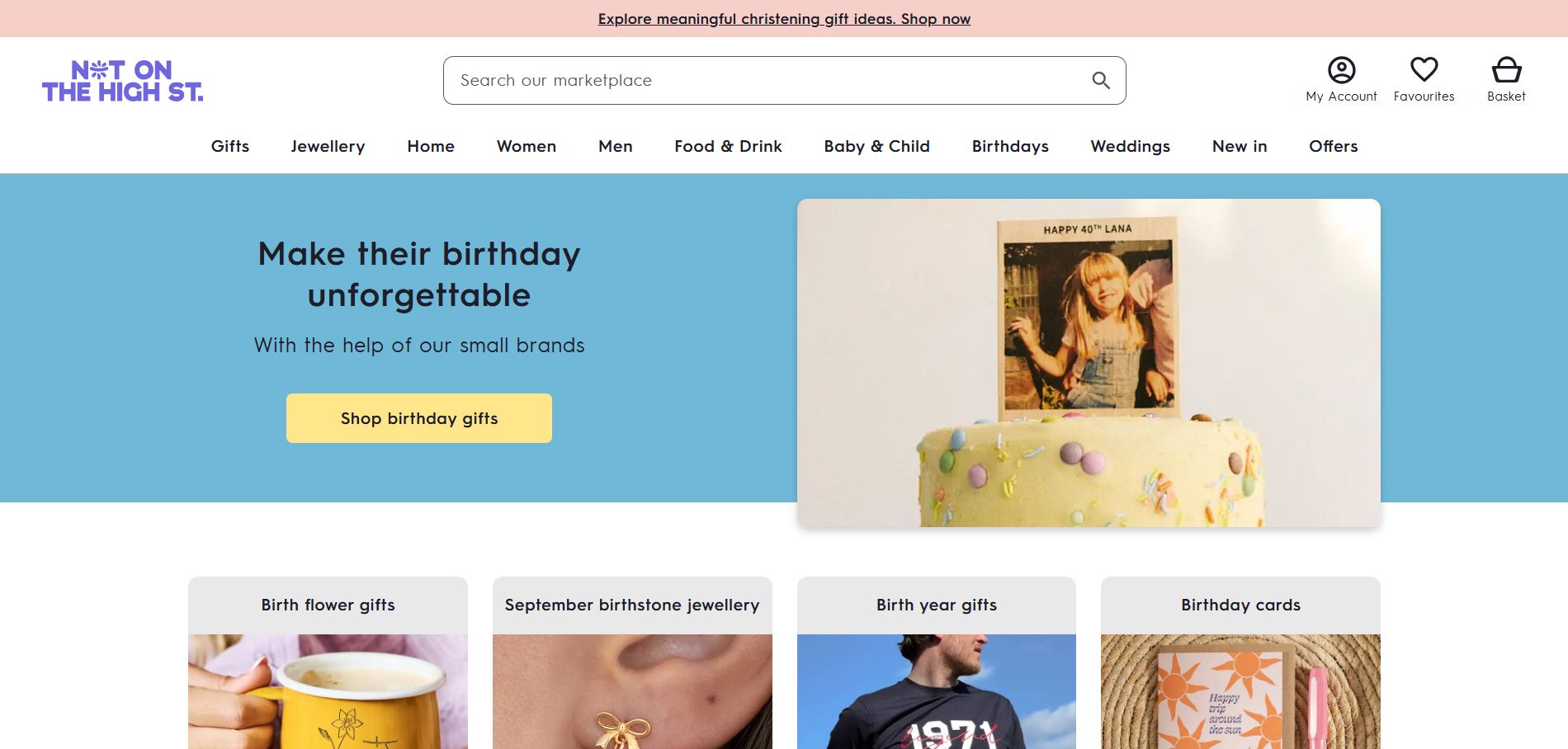Open My Account profile icon
Screen dimensions: 1568x749
pyautogui.click(x=1341, y=70)
